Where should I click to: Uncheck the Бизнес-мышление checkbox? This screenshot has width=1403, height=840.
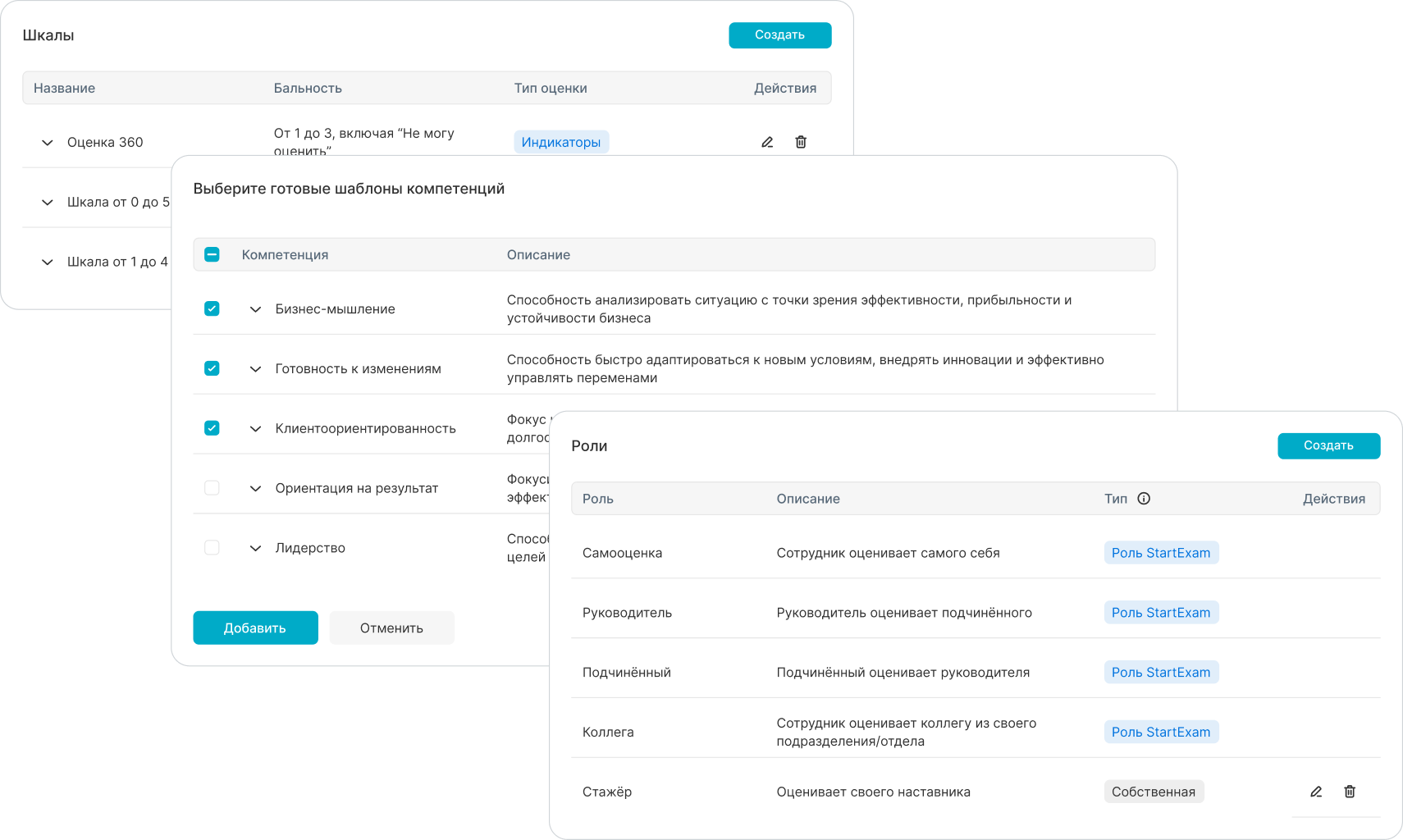[212, 308]
